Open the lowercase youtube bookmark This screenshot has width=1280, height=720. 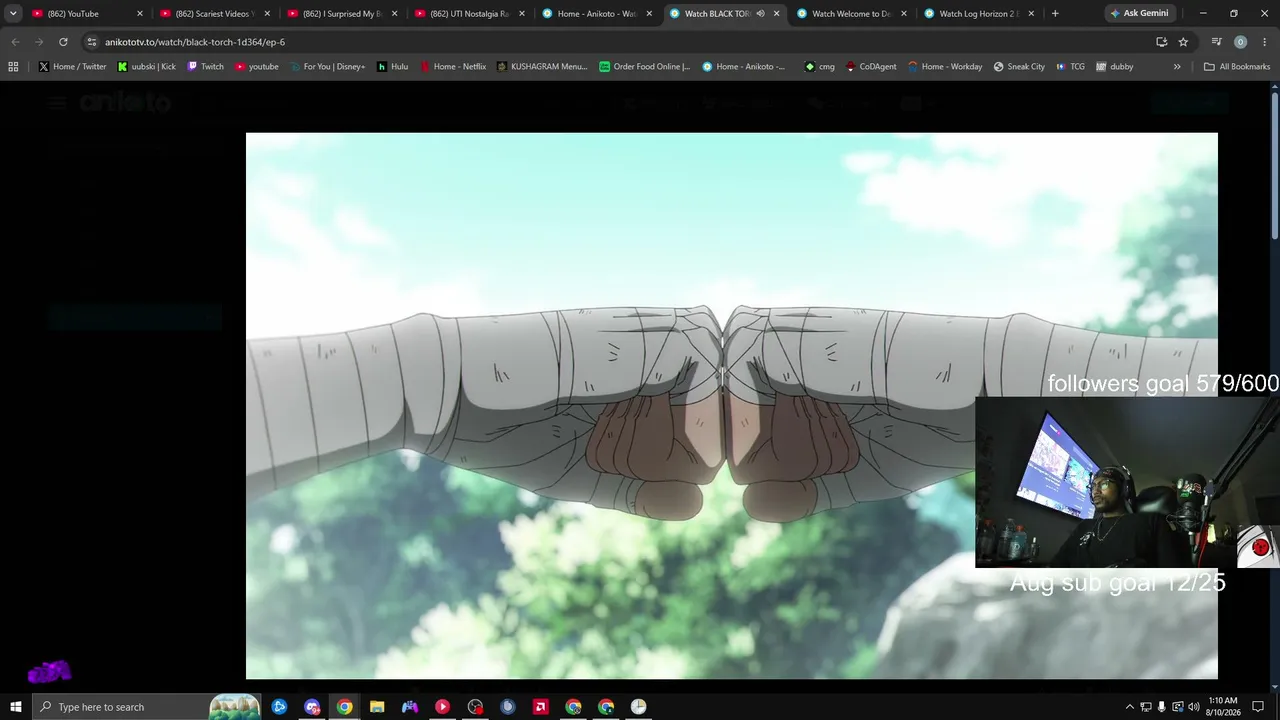tap(257, 67)
